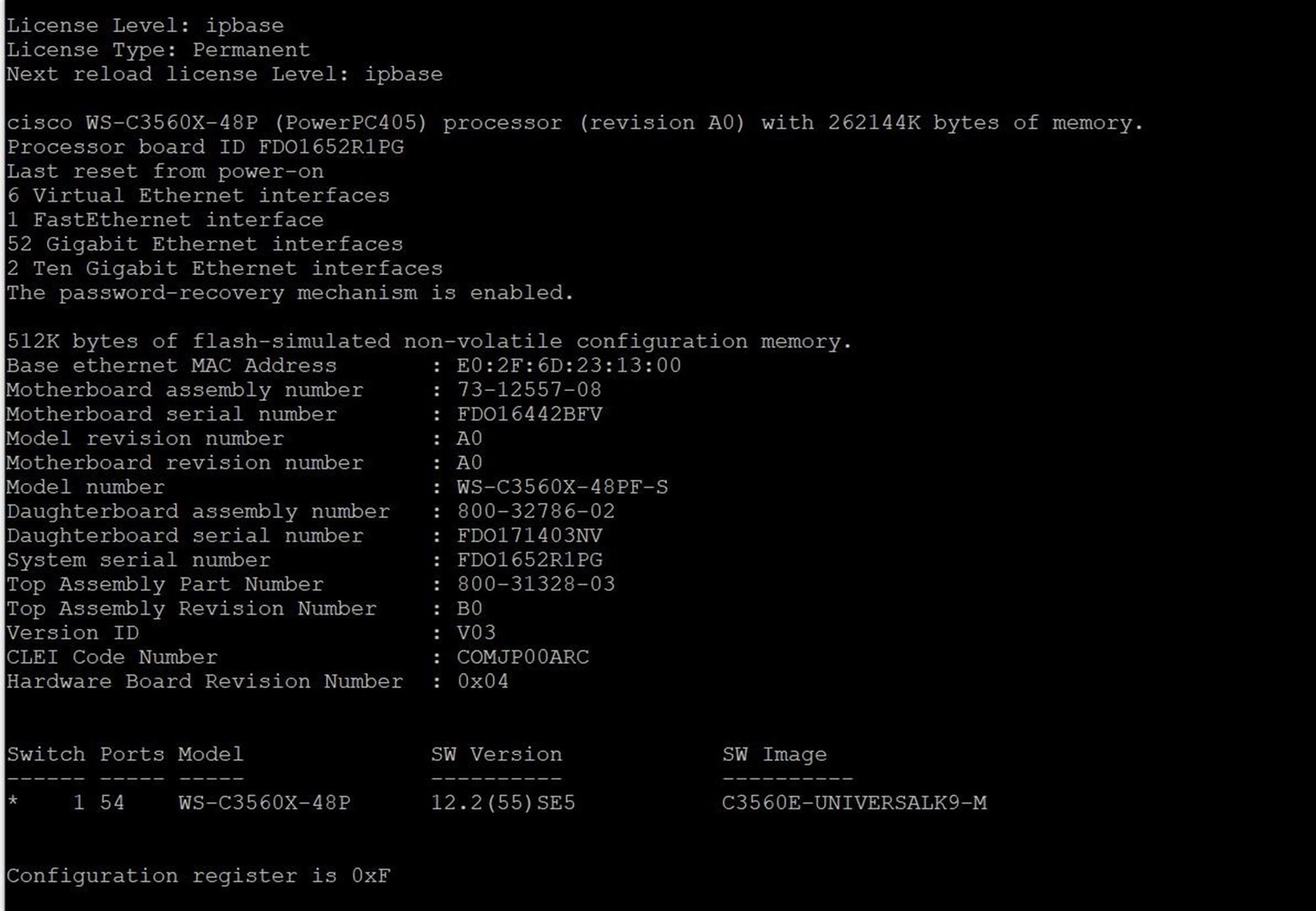The height and width of the screenshot is (911, 1316).
Task: Click the 'Base ethernet MAC Address' label
Action: coord(172,366)
